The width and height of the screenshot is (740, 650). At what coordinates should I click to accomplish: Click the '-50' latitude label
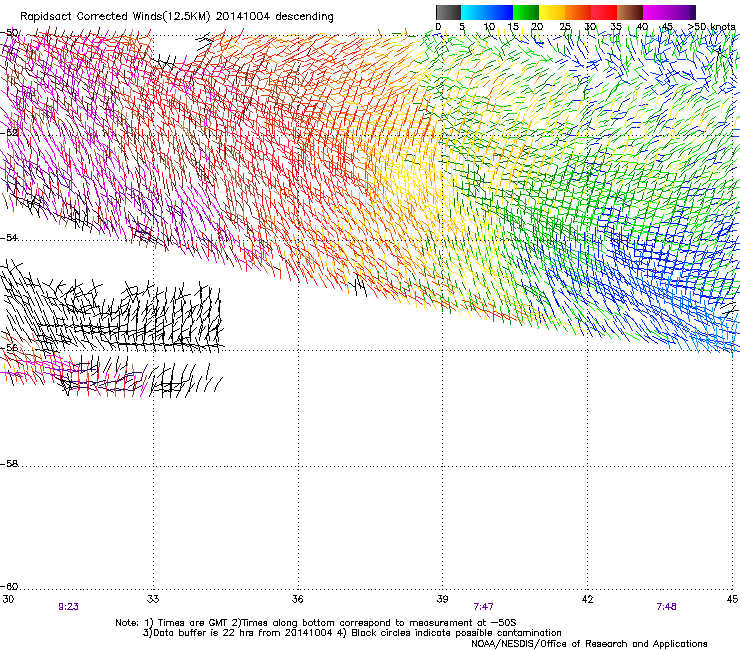(x=9, y=32)
